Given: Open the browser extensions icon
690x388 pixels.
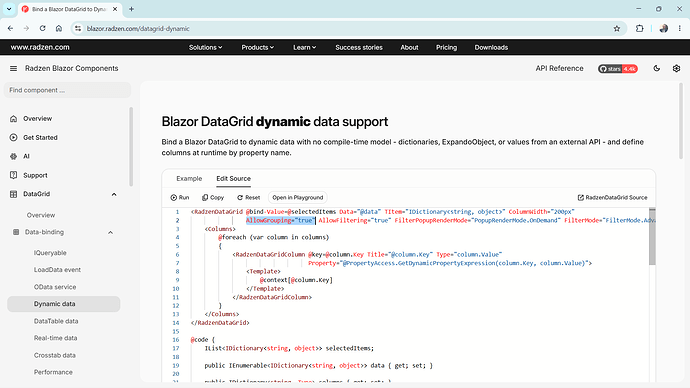Looking at the screenshot, I should tap(639, 29).
